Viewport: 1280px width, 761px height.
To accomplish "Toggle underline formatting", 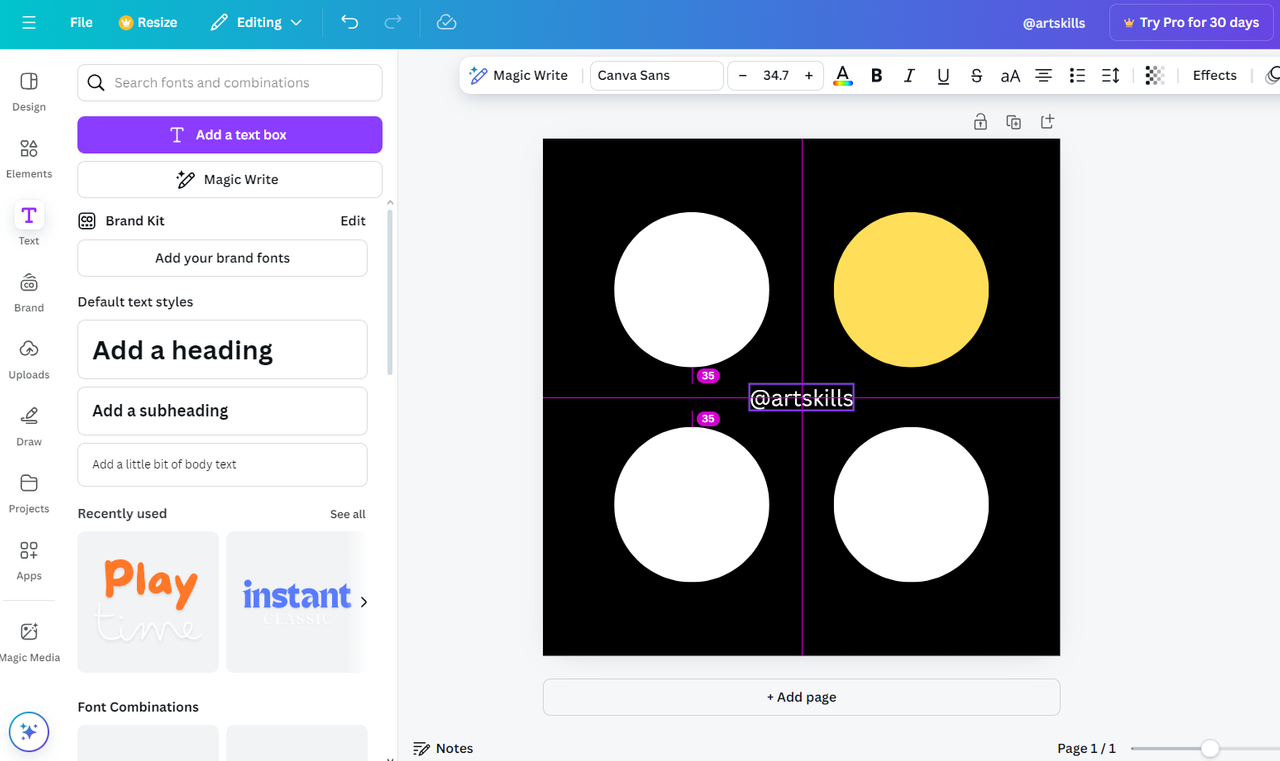I will tap(943, 75).
